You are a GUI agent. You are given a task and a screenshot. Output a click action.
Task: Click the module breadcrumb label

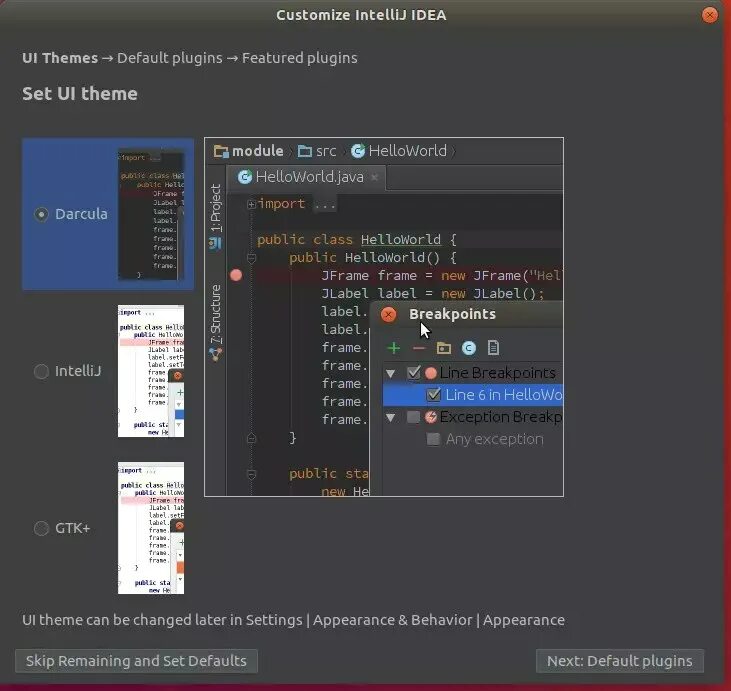pos(257,151)
